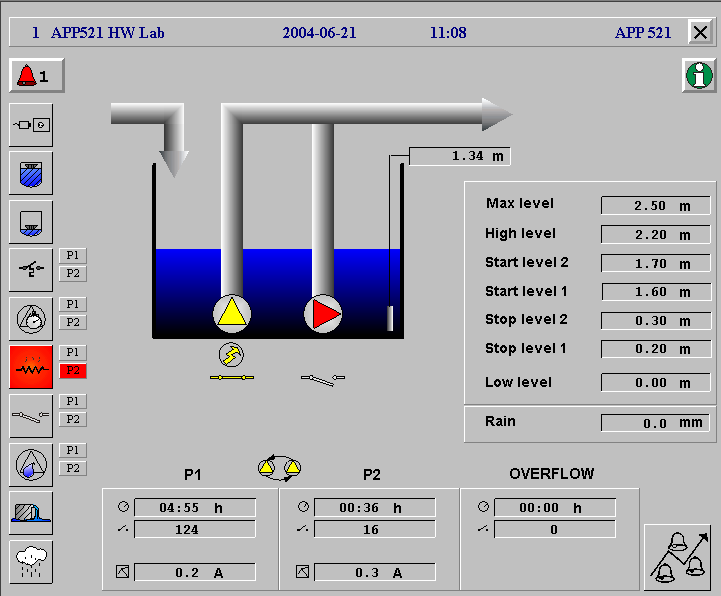Screen dimensions: 721x596
Task: Click the yellow closed contact under pump 1
Action: [x=232, y=378]
